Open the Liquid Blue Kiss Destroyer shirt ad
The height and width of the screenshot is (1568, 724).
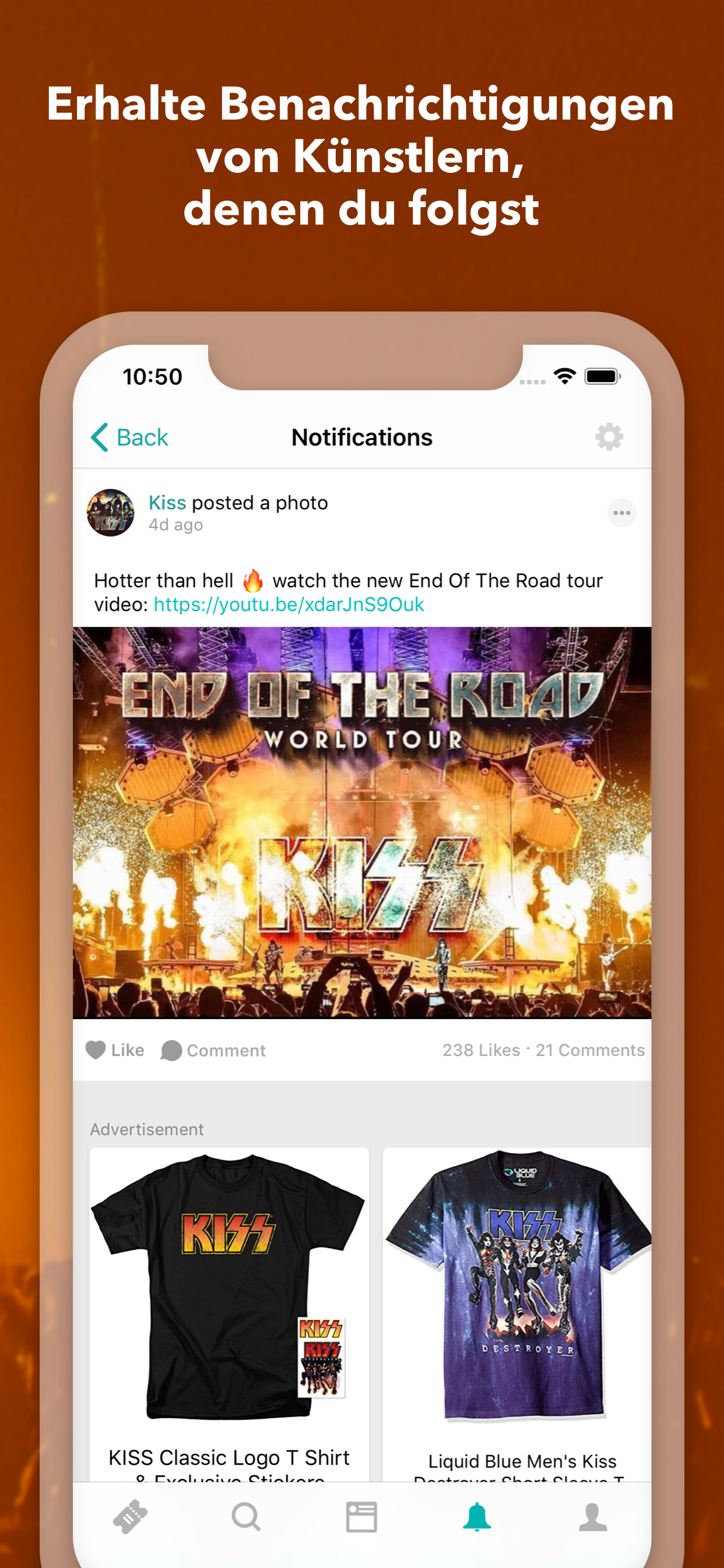click(x=517, y=1315)
